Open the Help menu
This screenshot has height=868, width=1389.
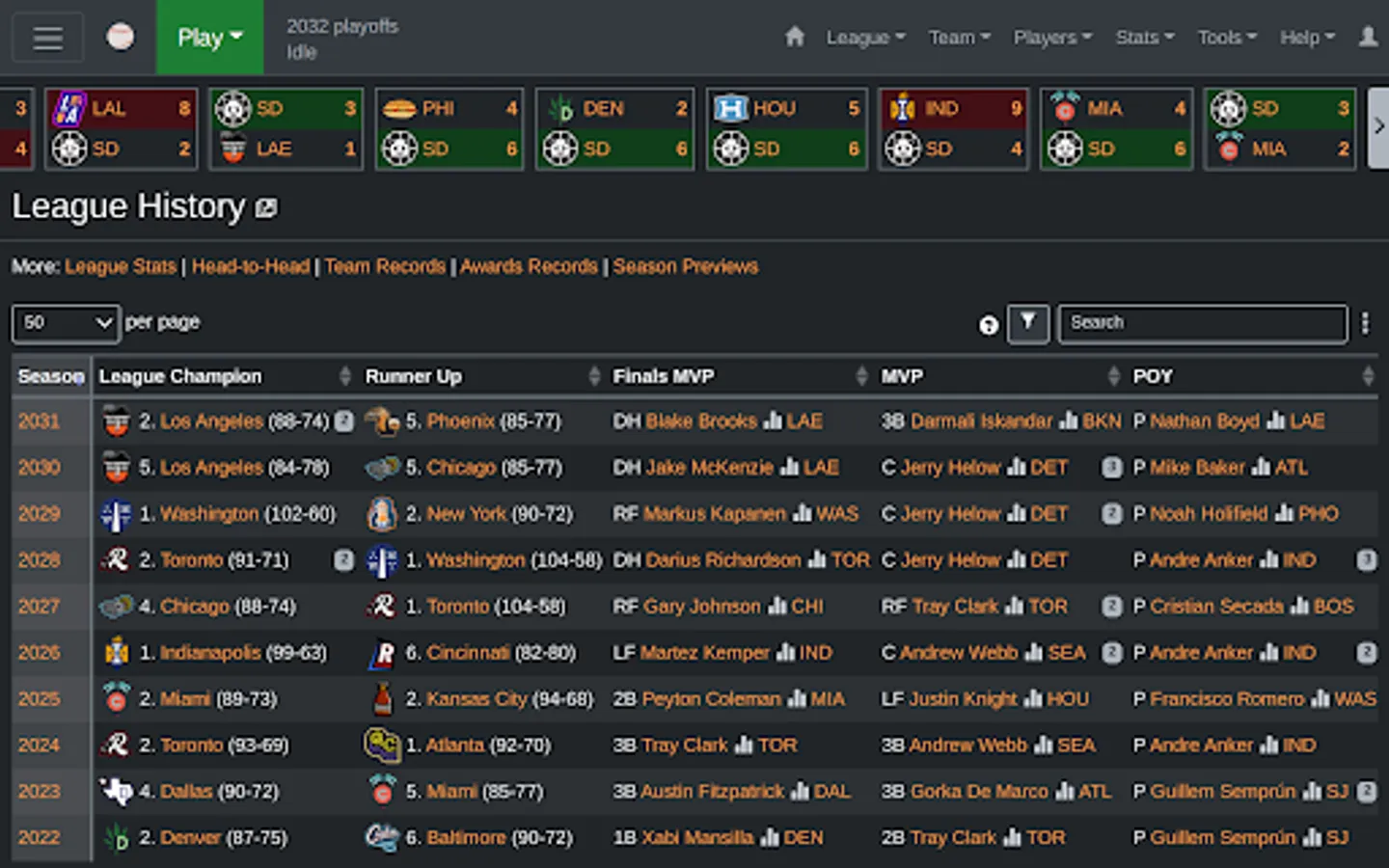[1307, 38]
